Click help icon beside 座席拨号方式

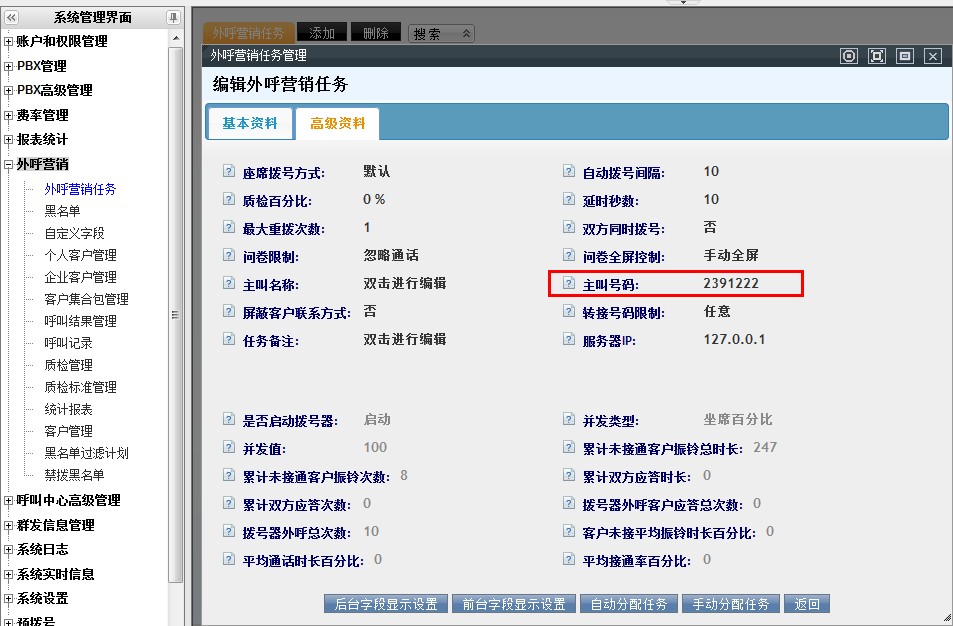229,171
